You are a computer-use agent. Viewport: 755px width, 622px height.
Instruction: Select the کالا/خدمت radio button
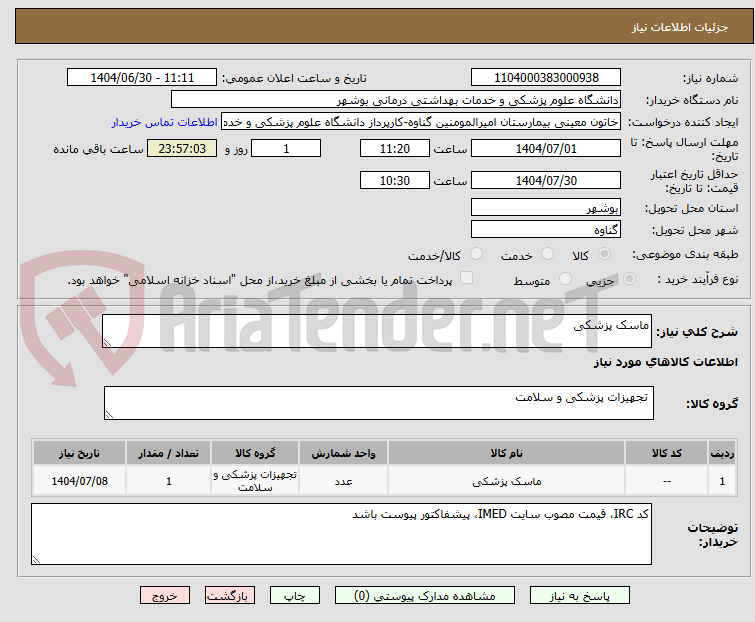(476, 254)
